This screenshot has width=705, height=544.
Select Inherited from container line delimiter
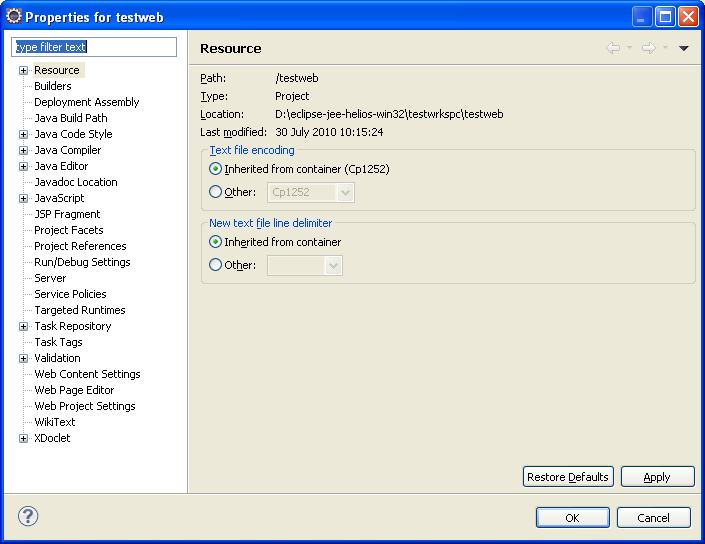[x=216, y=242]
